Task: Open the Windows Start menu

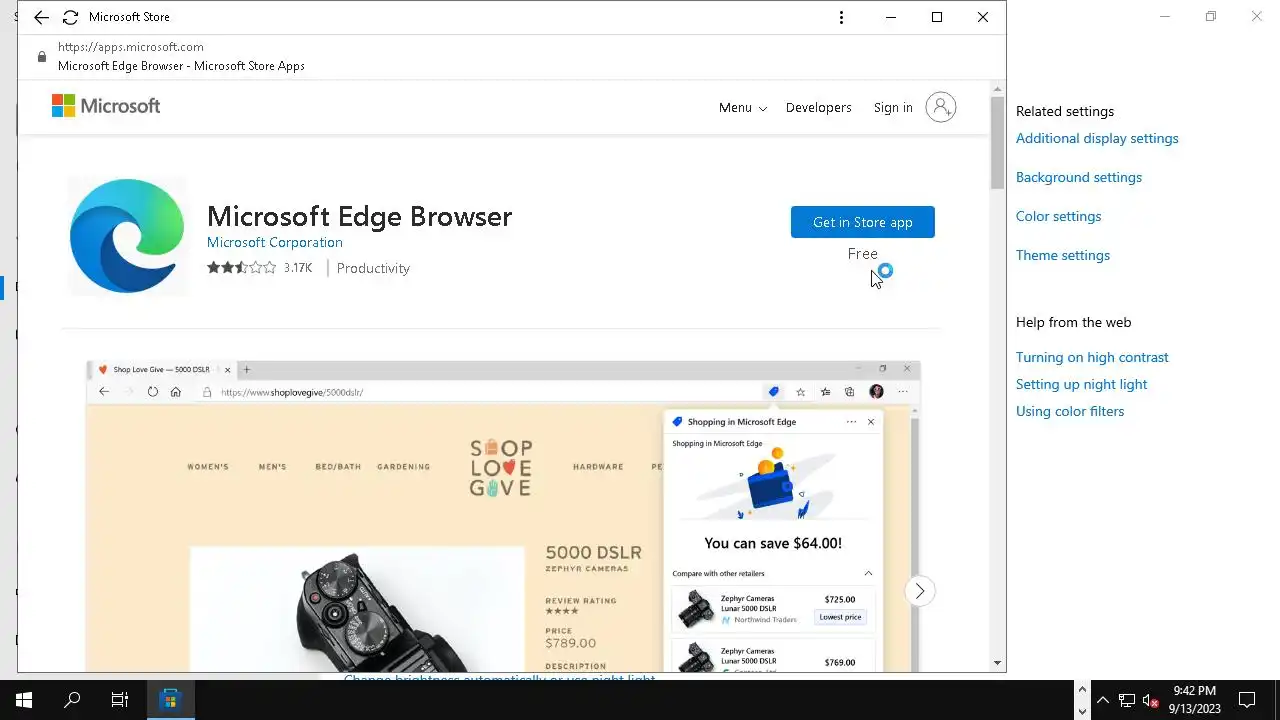Action: [24, 700]
